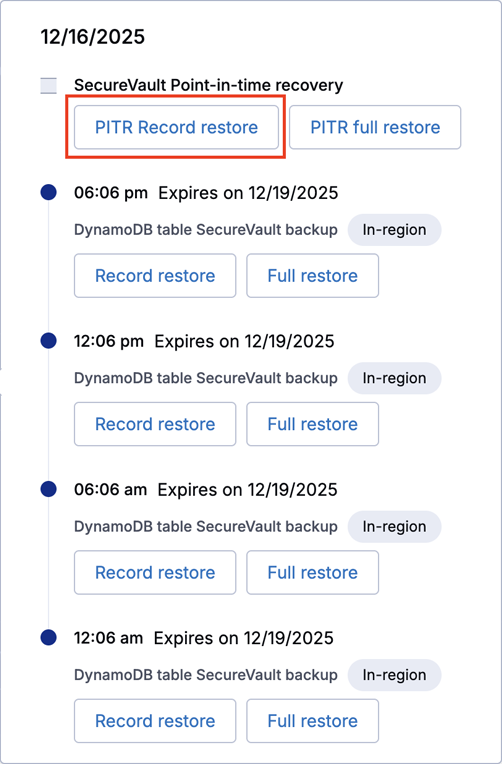Click Record restore for 12:06 am backup
Viewport: 502px width, 764px height.
(155, 721)
